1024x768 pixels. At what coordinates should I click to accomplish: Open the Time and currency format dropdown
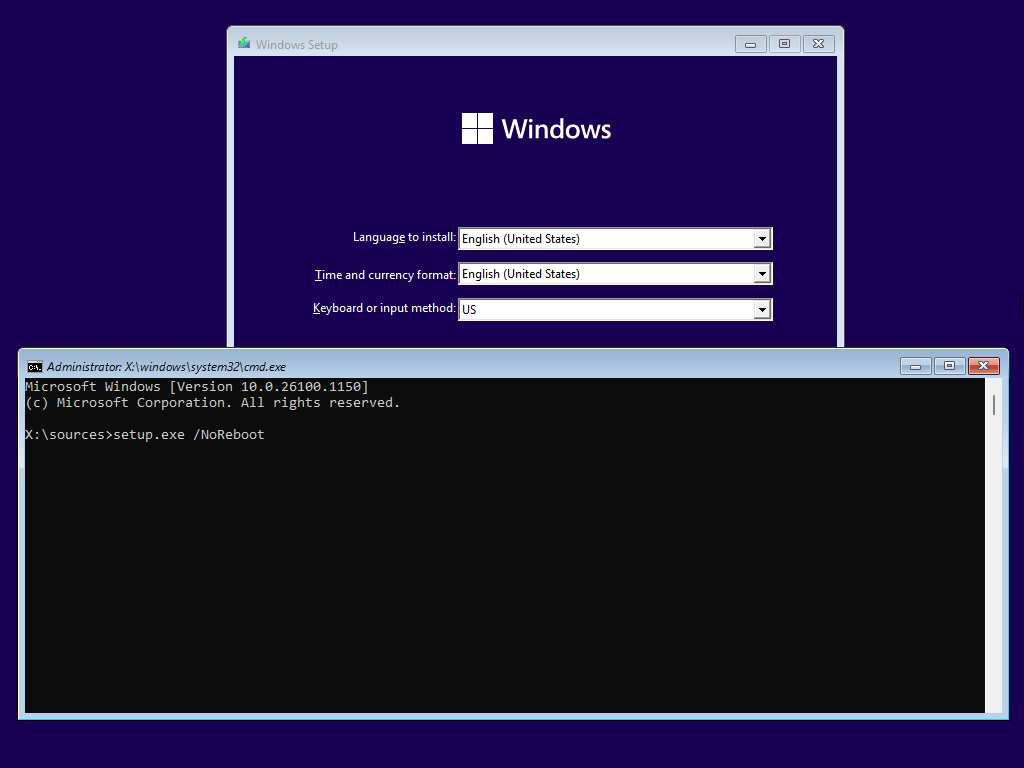(x=763, y=273)
